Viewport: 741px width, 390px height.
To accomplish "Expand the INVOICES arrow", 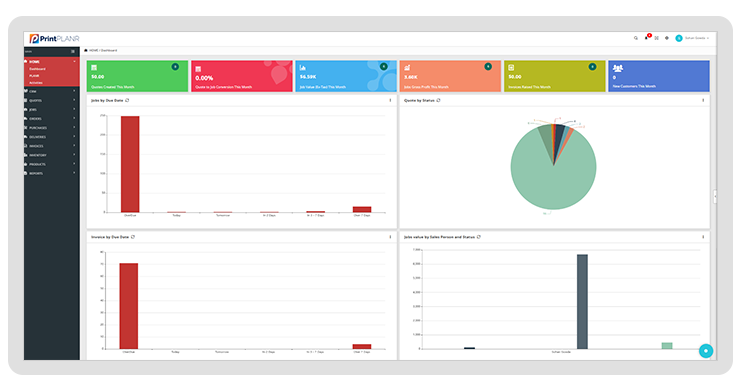I will click(x=74, y=145).
